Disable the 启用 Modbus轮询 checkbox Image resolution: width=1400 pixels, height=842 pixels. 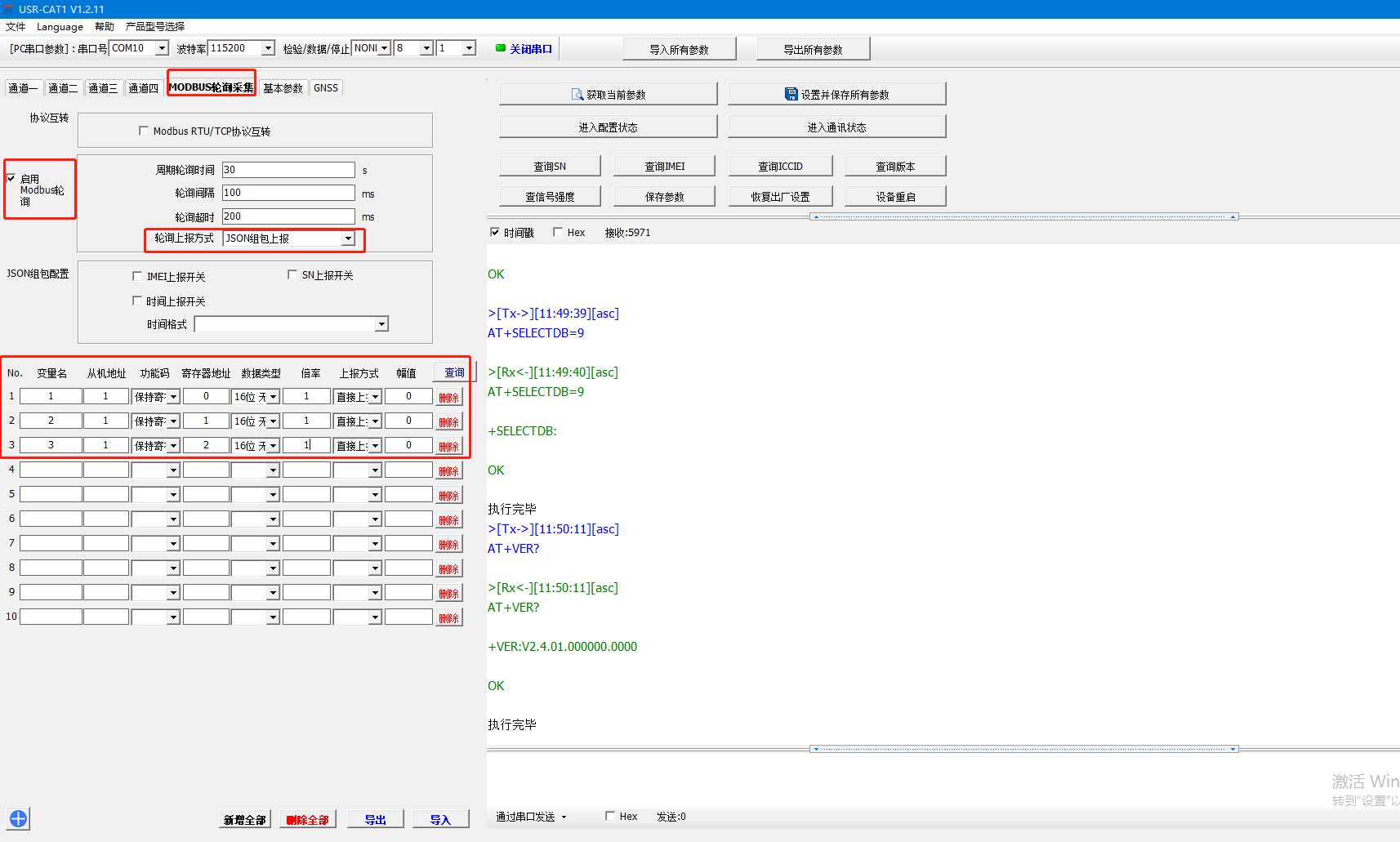[11, 178]
